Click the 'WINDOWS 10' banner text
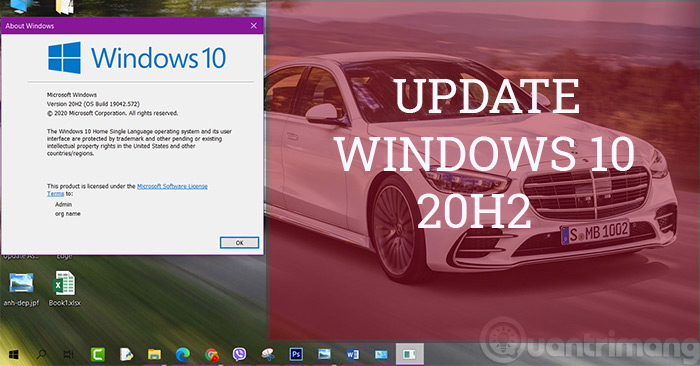Image resolution: width=700 pixels, height=366 pixels. pos(485,154)
